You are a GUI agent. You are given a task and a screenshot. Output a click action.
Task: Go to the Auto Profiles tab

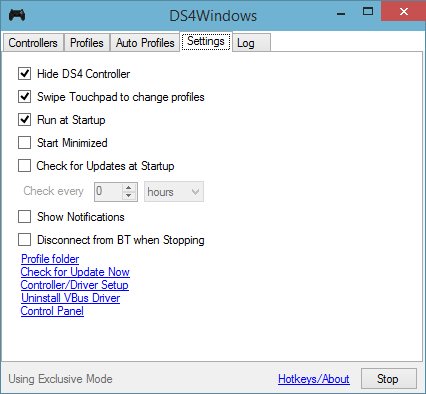coord(145,43)
